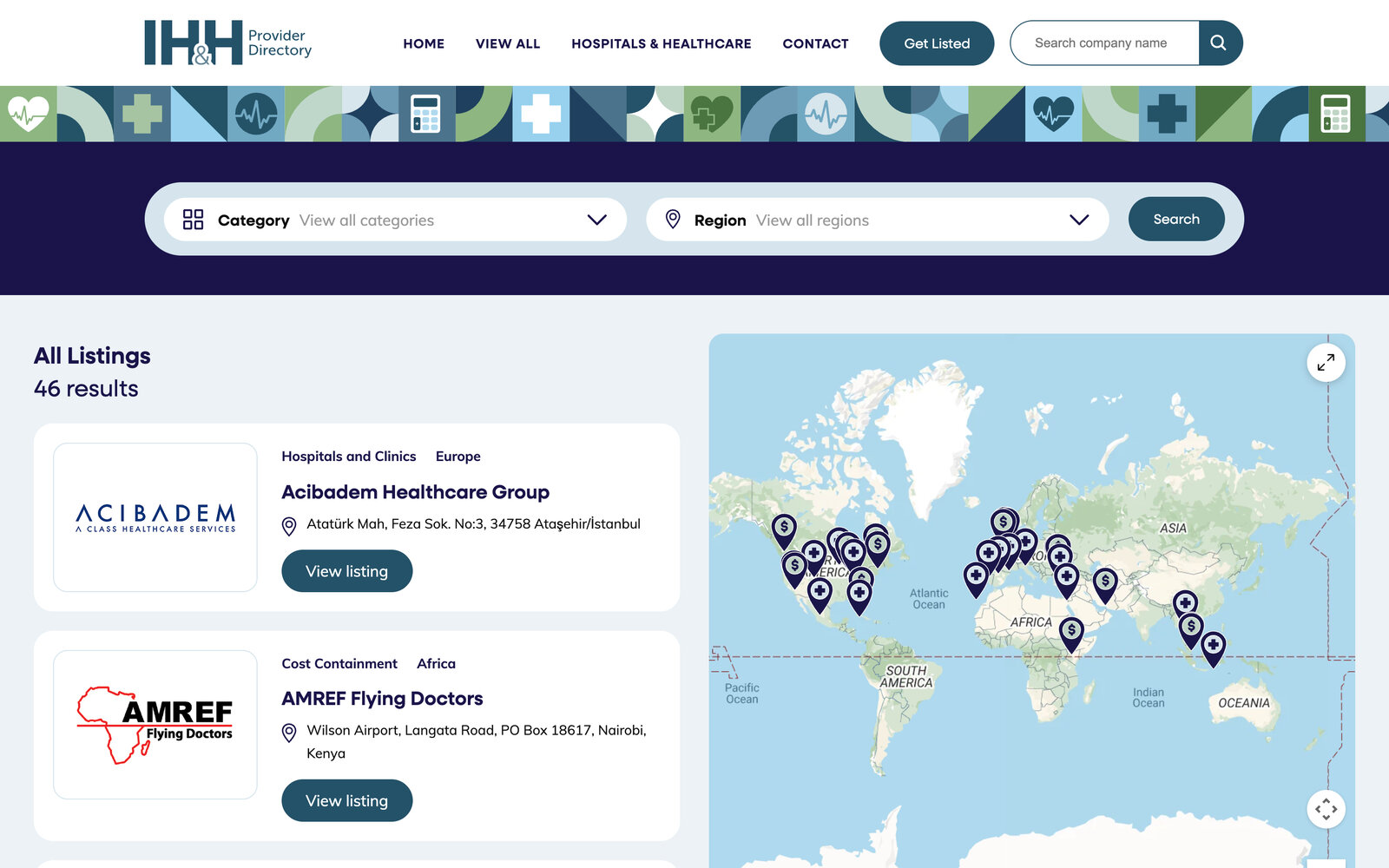This screenshot has width=1389, height=868.
Task: Click the Africa region tag
Action: (436, 664)
